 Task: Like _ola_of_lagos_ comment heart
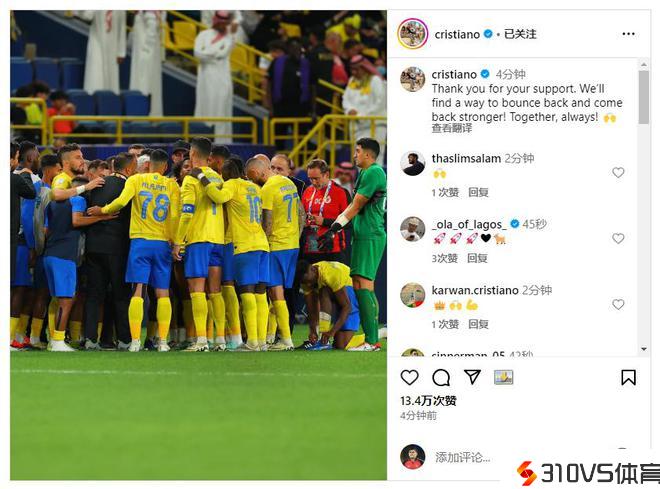(x=618, y=239)
